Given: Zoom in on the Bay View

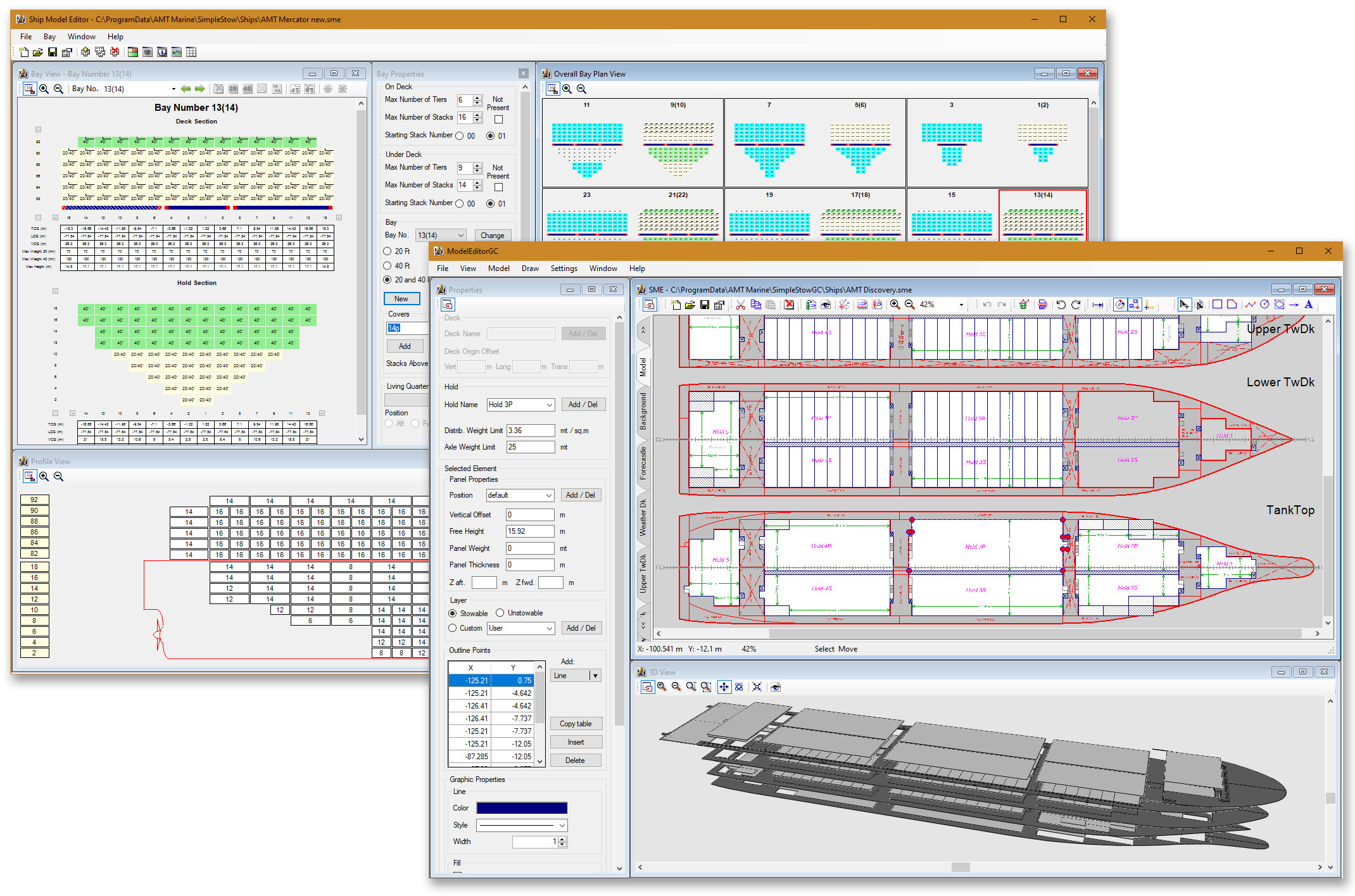Looking at the screenshot, I should (x=44, y=89).
